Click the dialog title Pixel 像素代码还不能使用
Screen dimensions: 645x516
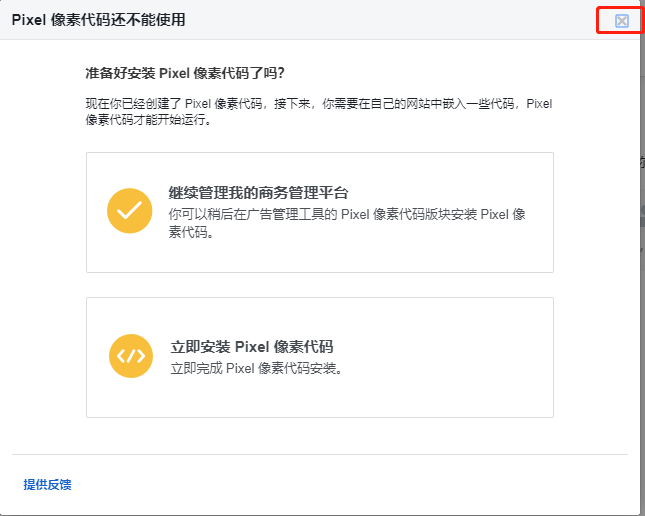(x=98, y=20)
